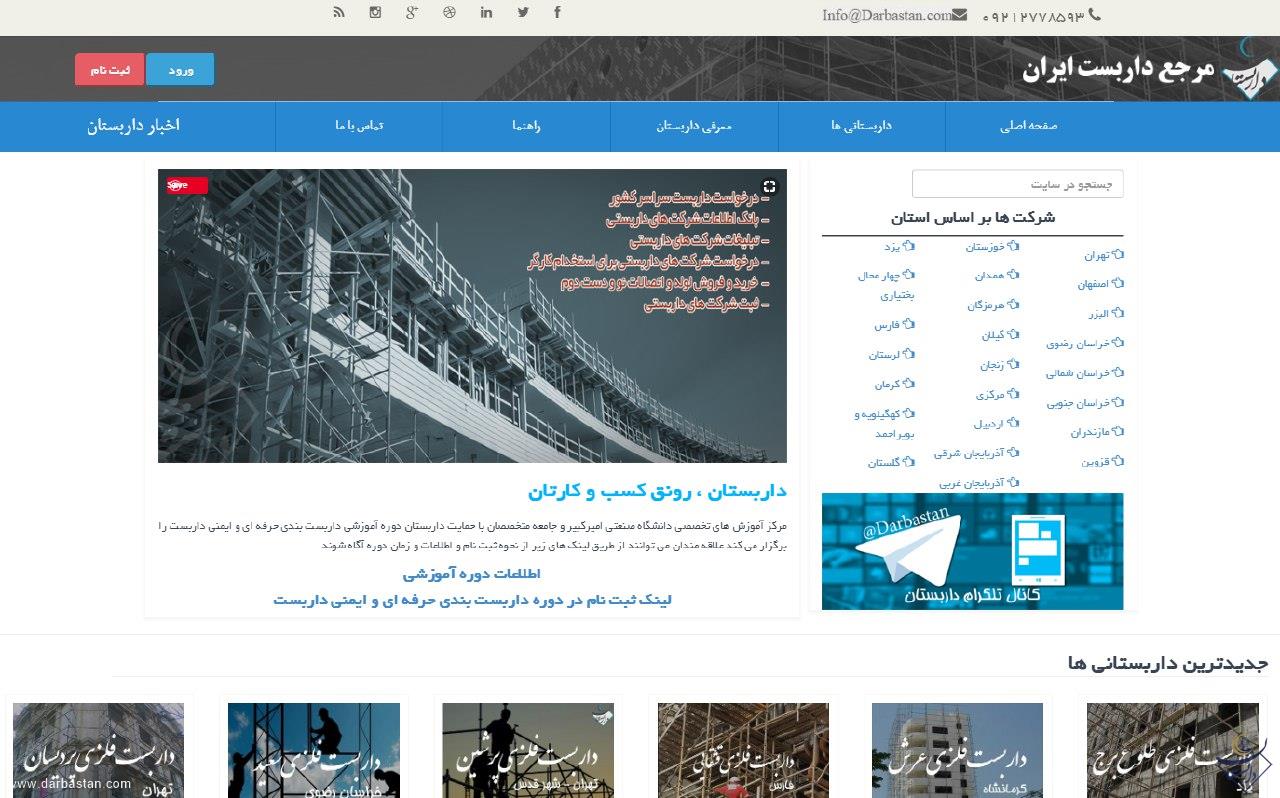Open the اطلاعات دوره آموزشی link
The image size is (1280, 798).
pyautogui.click(x=472, y=574)
